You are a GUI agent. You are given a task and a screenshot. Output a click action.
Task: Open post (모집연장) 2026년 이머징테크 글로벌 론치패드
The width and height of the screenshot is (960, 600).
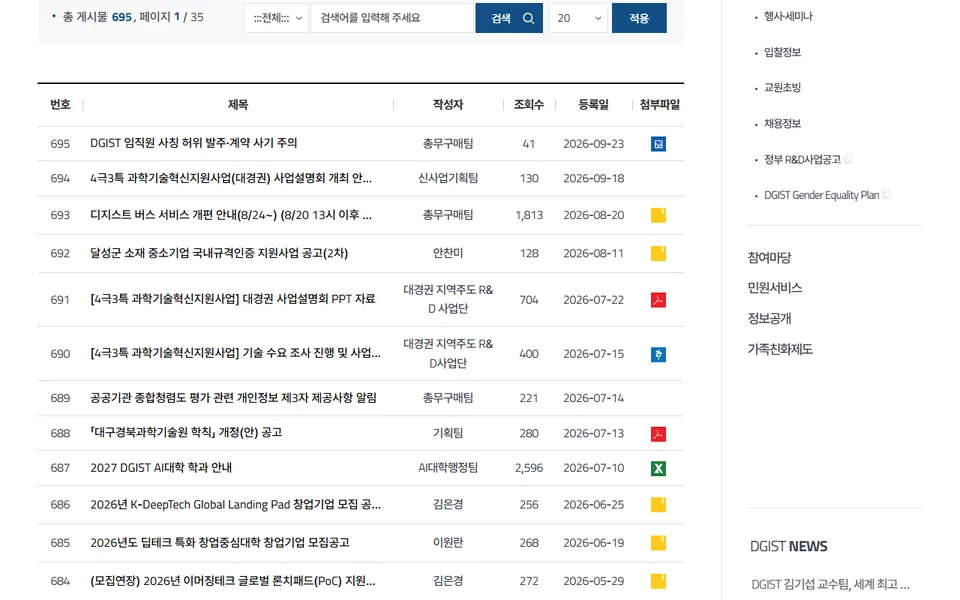click(233, 581)
